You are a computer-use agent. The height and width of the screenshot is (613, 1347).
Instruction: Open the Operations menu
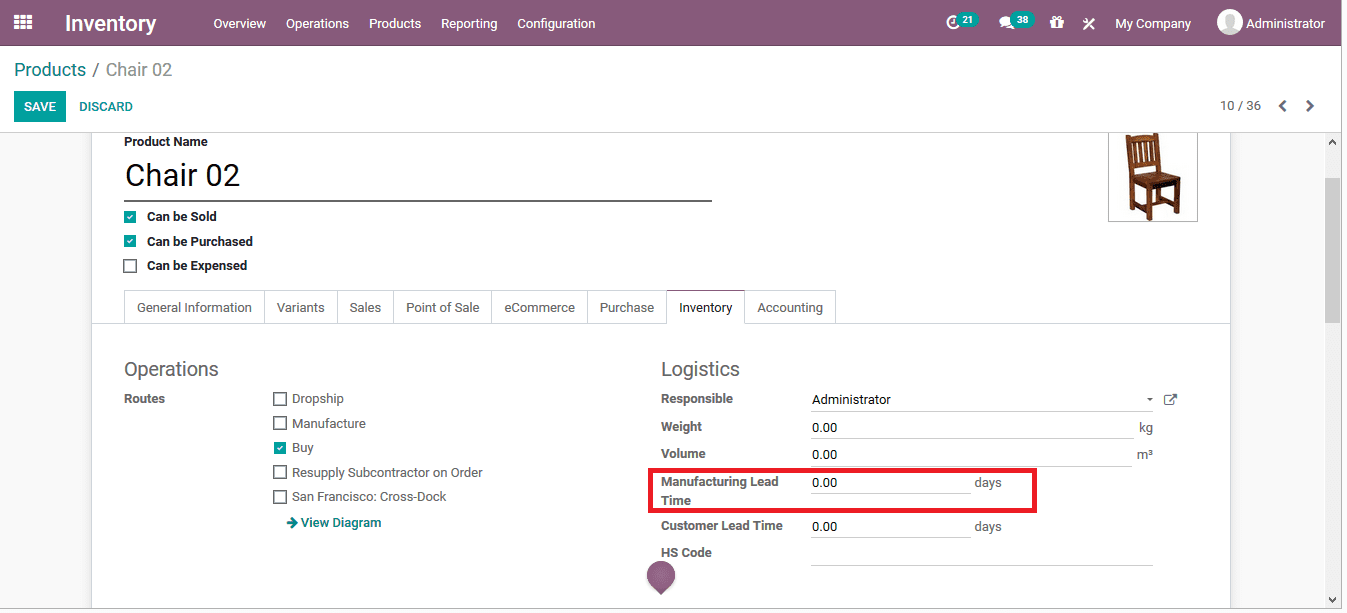pos(317,23)
